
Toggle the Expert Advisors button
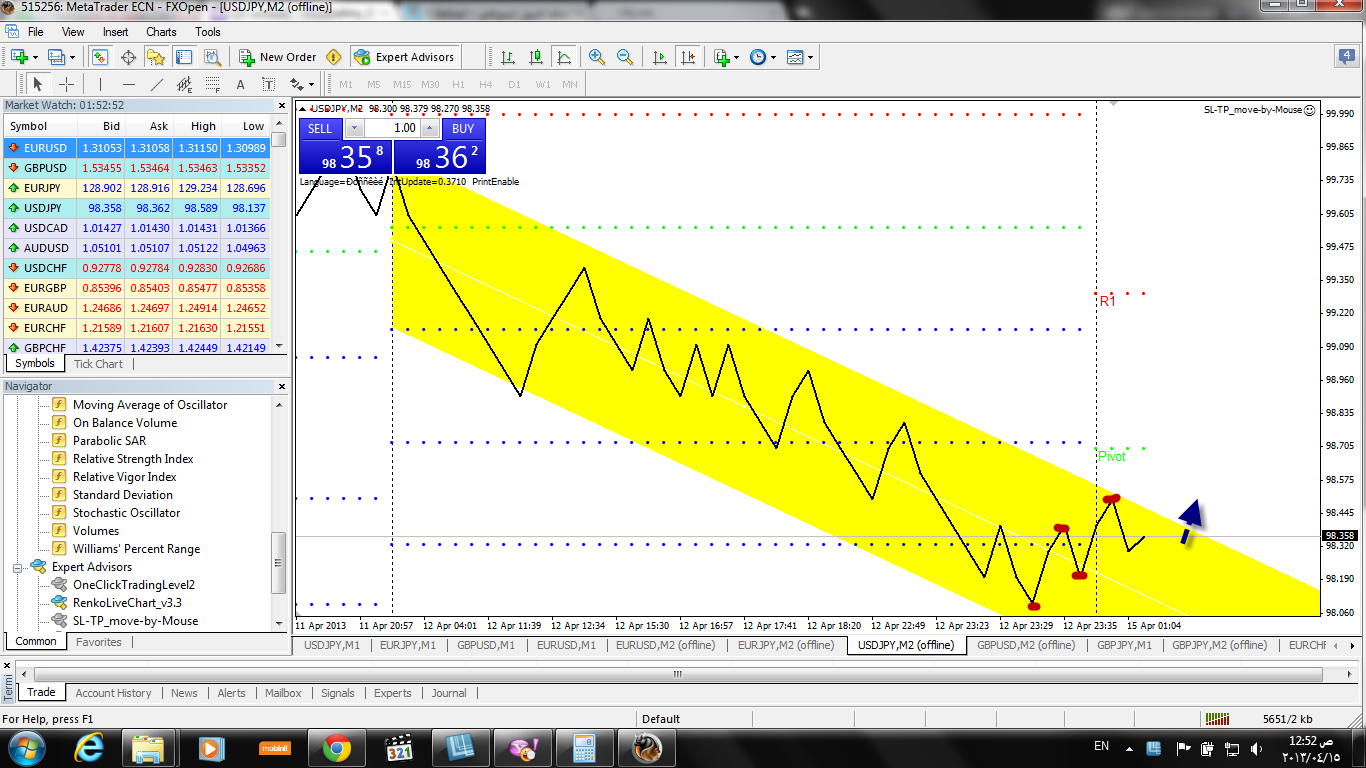(405, 57)
